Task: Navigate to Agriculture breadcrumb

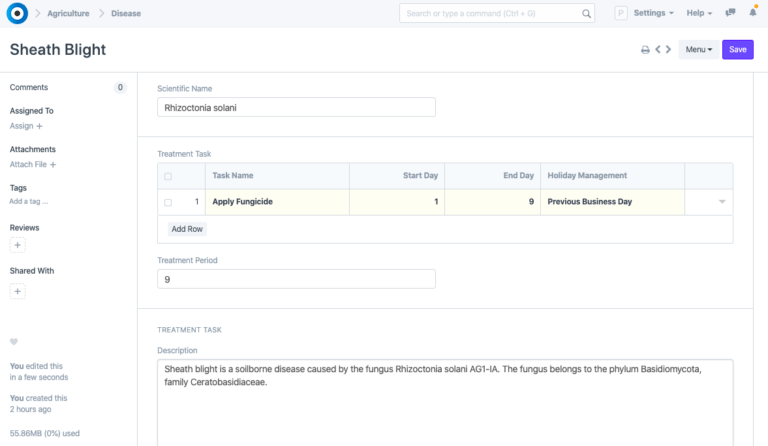Action: coord(68,14)
